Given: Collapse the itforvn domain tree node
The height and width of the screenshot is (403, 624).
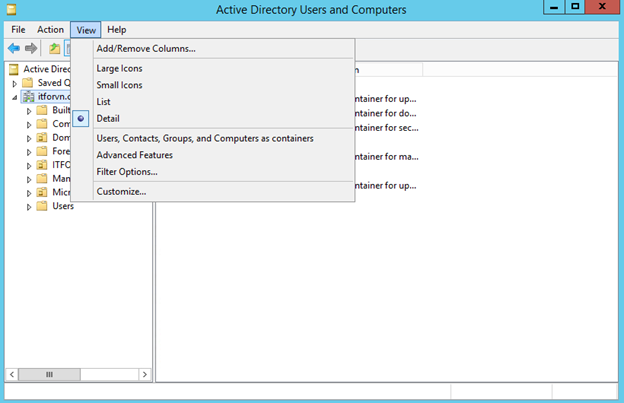Looking at the screenshot, I should point(15,97).
